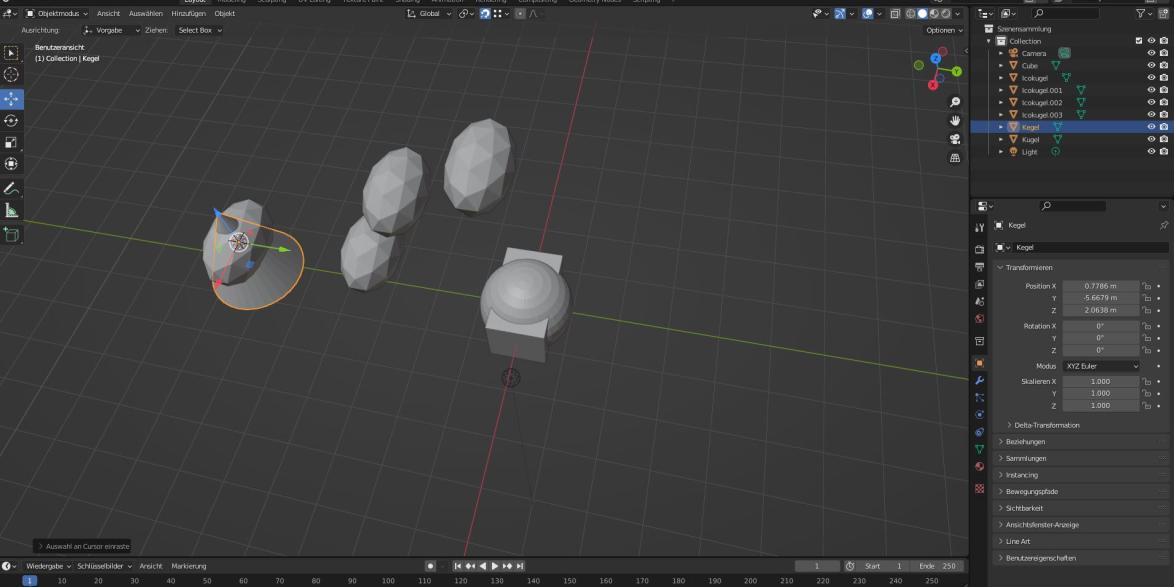Open the XYZ Euler rotation mode dropdown
The image size is (1174, 587).
[x=1100, y=366]
